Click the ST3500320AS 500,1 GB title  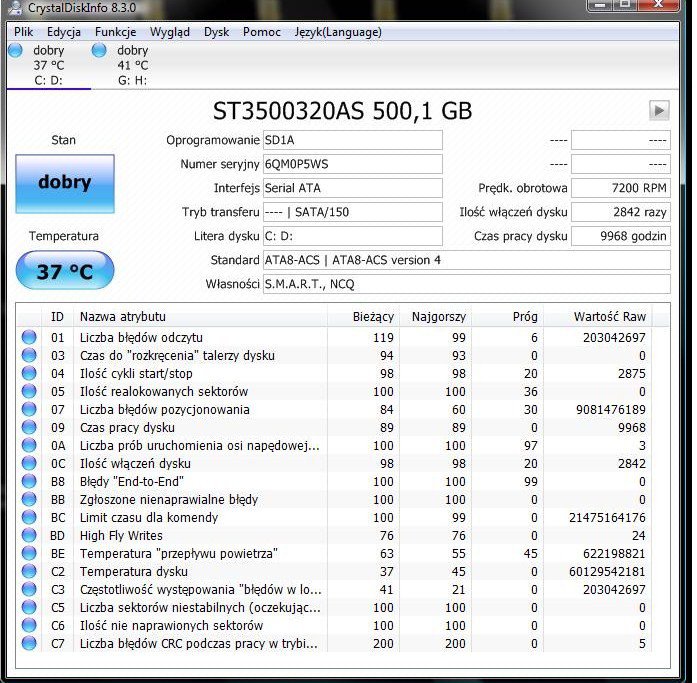tap(342, 111)
